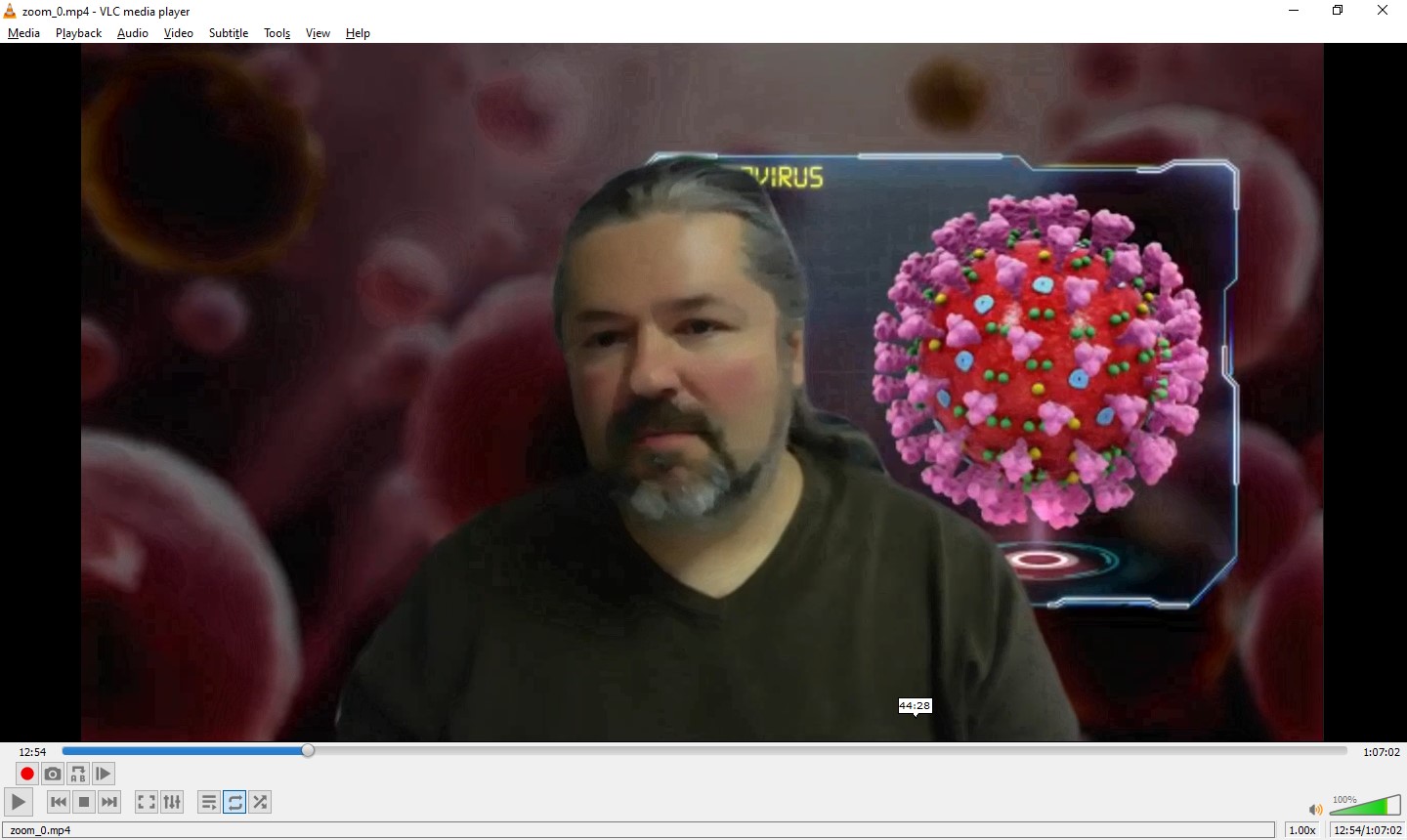Open the Playback menu
The width and height of the screenshot is (1407, 840).
pos(78,33)
